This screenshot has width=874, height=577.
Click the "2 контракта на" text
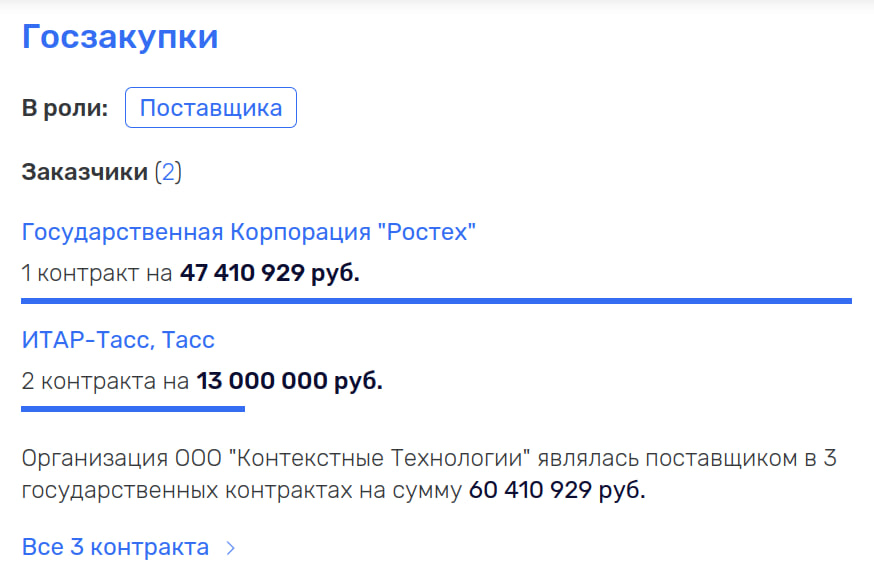pos(105,381)
